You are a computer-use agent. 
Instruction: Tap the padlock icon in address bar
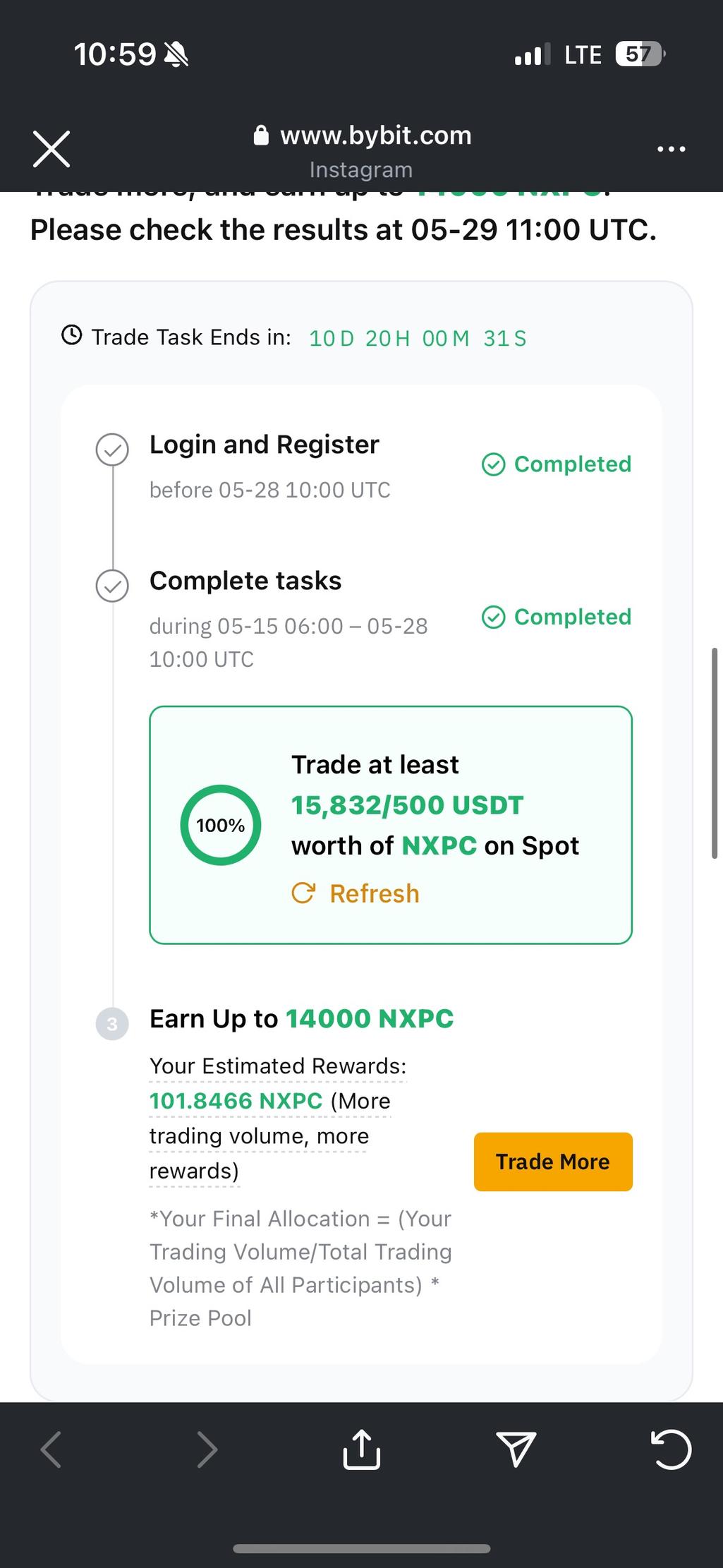tap(261, 135)
